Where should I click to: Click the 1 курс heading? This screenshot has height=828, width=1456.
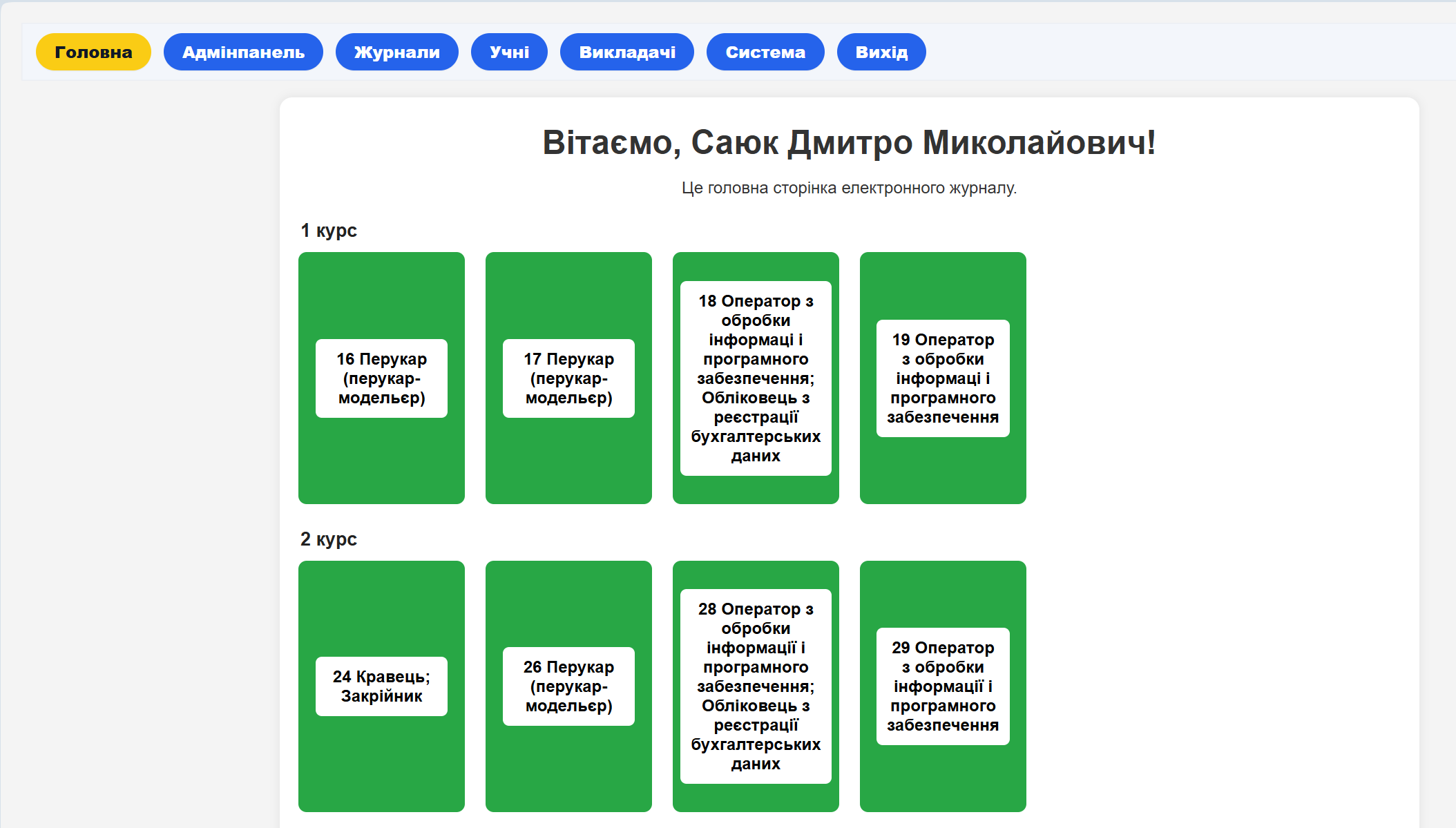click(329, 231)
